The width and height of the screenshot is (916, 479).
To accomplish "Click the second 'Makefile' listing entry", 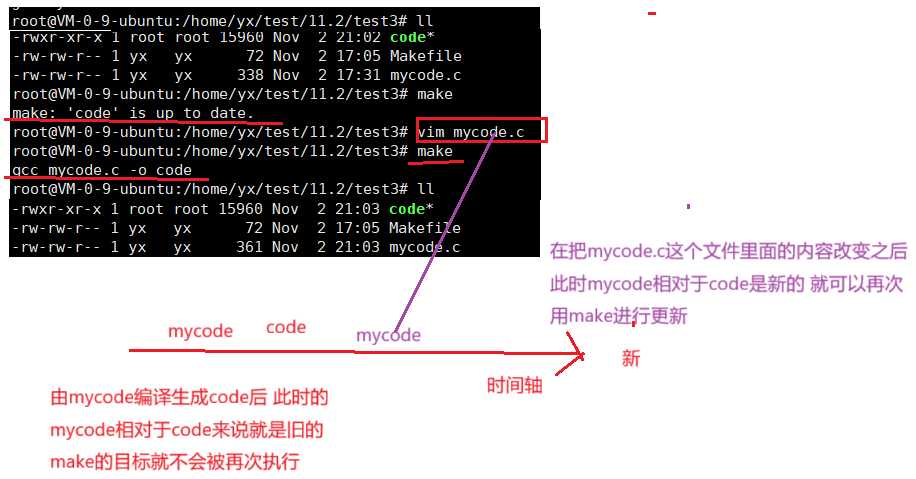I will point(425,228).
